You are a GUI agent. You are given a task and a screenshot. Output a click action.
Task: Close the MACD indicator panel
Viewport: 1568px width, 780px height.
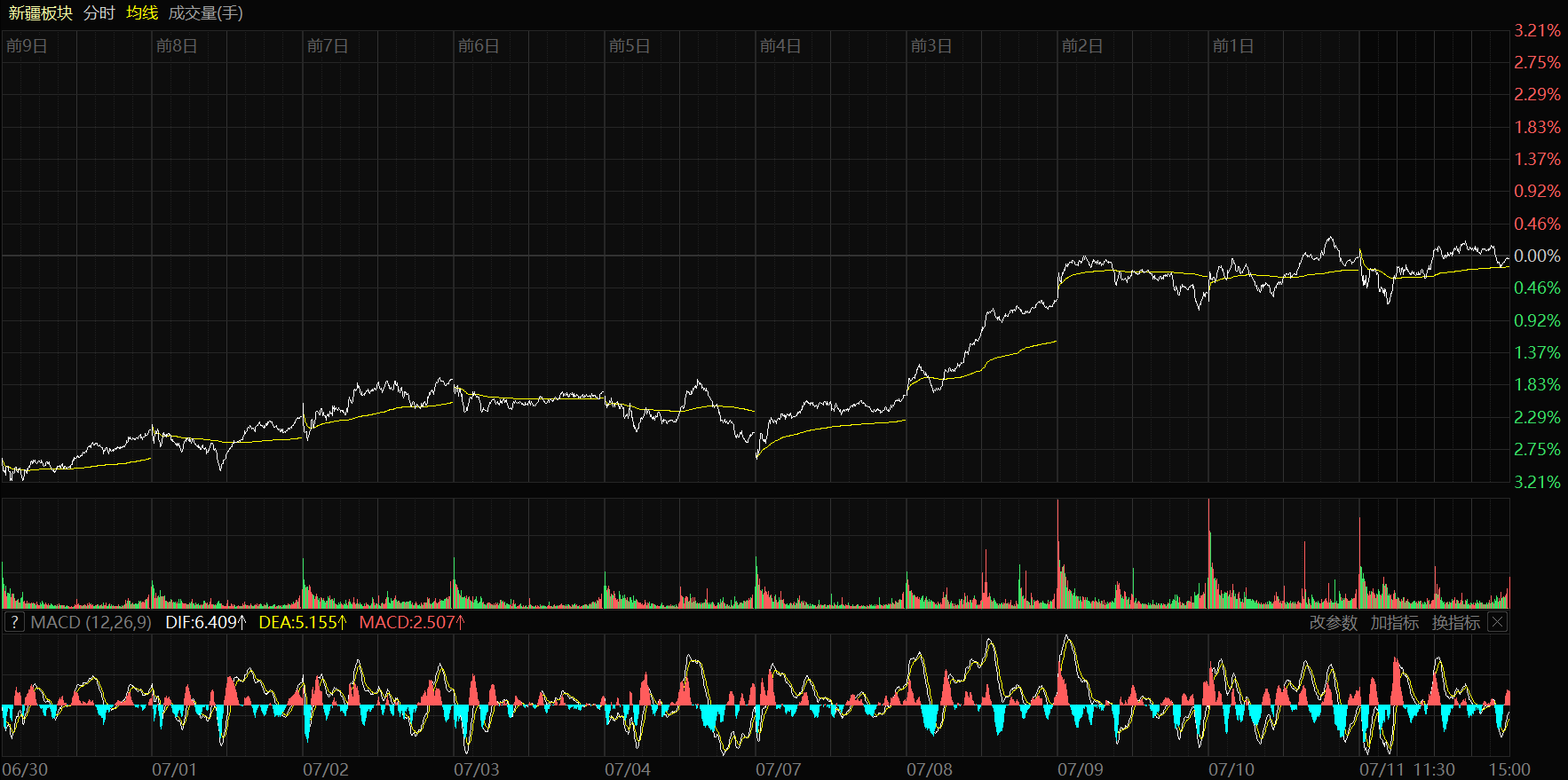pyautogui.click(x=1497, y=622)
